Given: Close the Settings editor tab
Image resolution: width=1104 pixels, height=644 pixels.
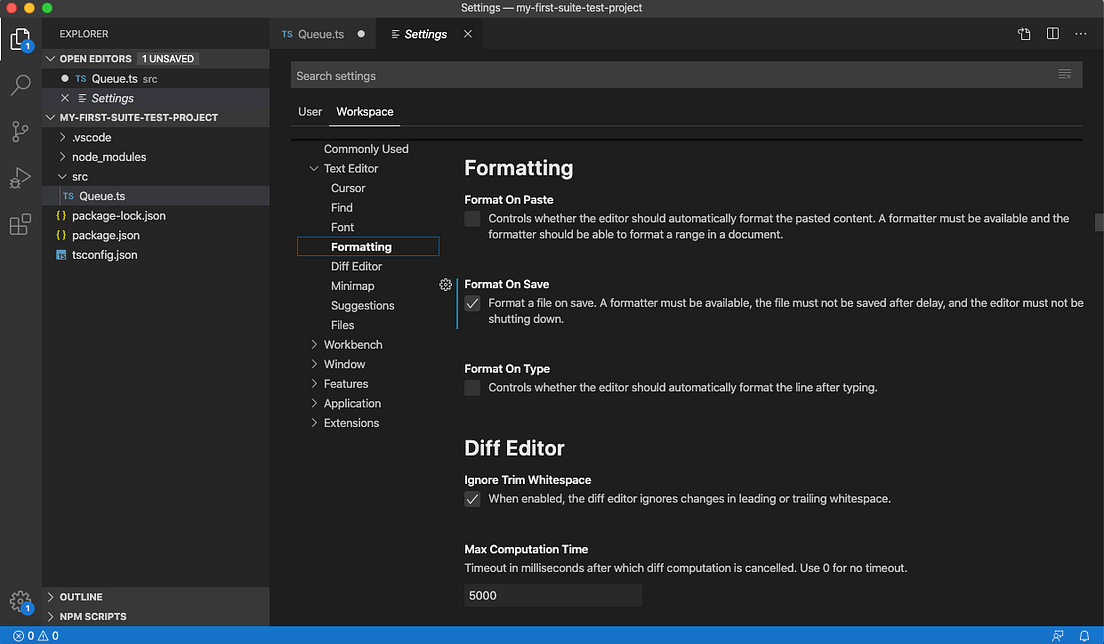Looking at the screenshot, I should click(x=468, y=34).
